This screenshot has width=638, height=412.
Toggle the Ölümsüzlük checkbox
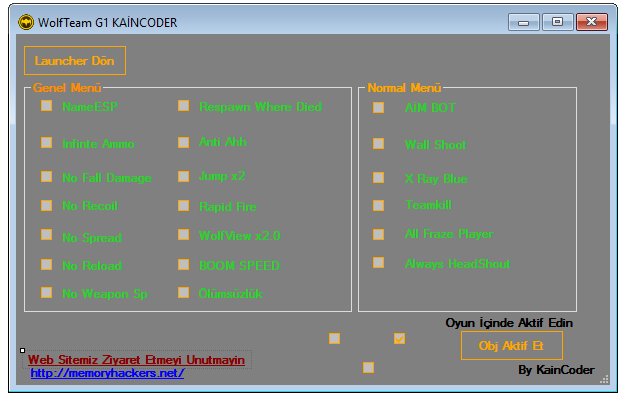[x=184, y=293]
